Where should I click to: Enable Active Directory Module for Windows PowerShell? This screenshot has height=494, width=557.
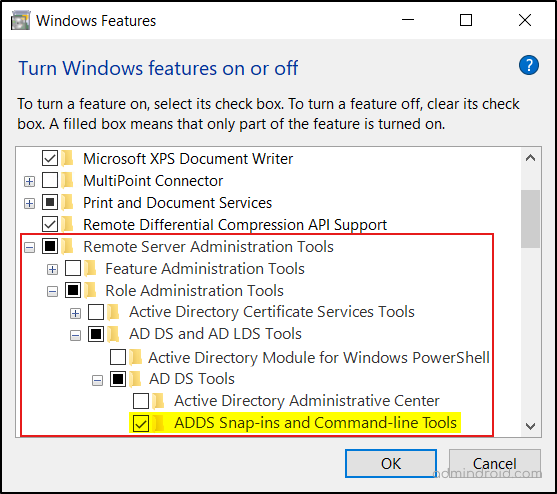[x=118, y=357]
